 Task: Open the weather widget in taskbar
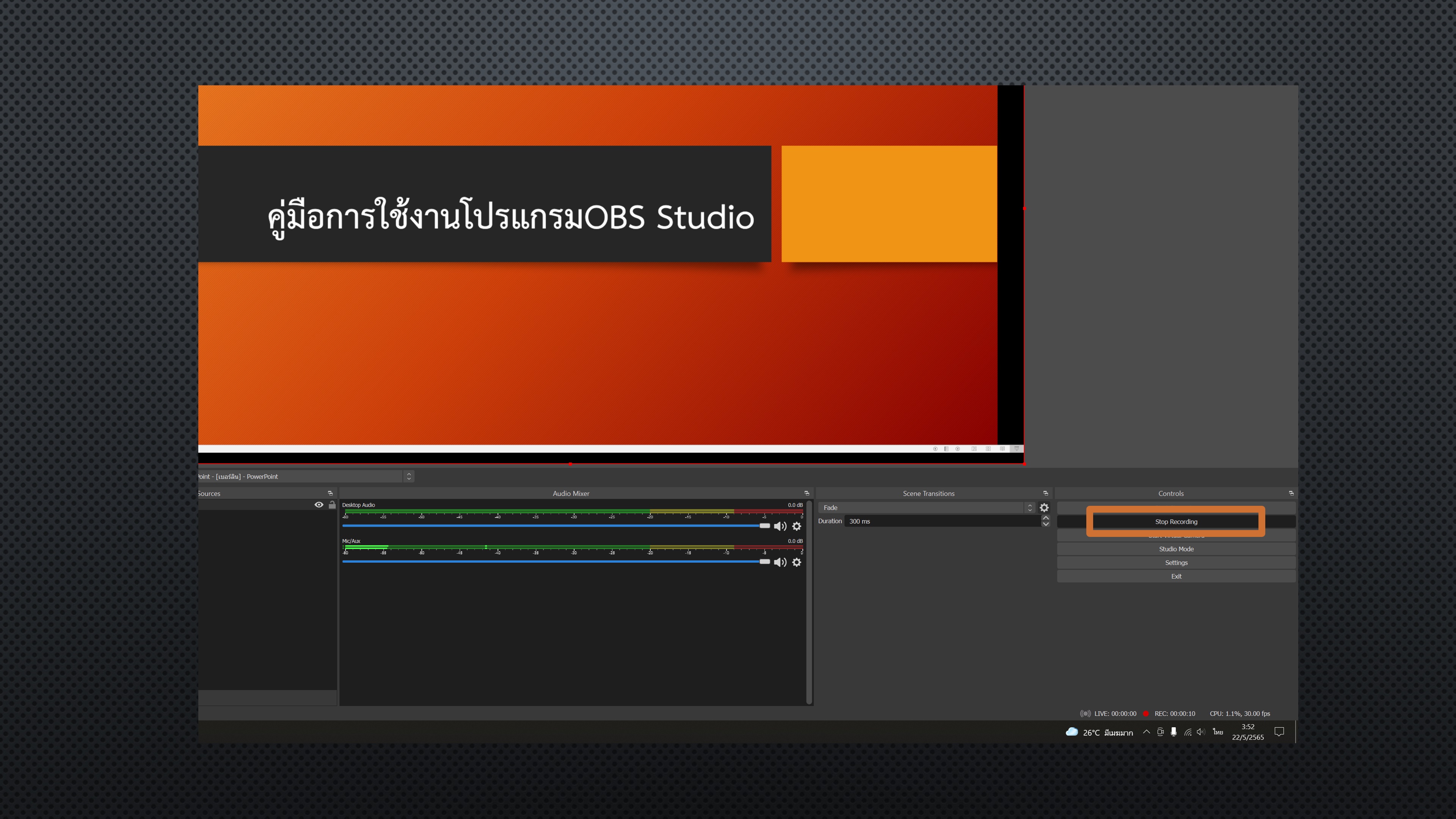tap(1099, 733)
